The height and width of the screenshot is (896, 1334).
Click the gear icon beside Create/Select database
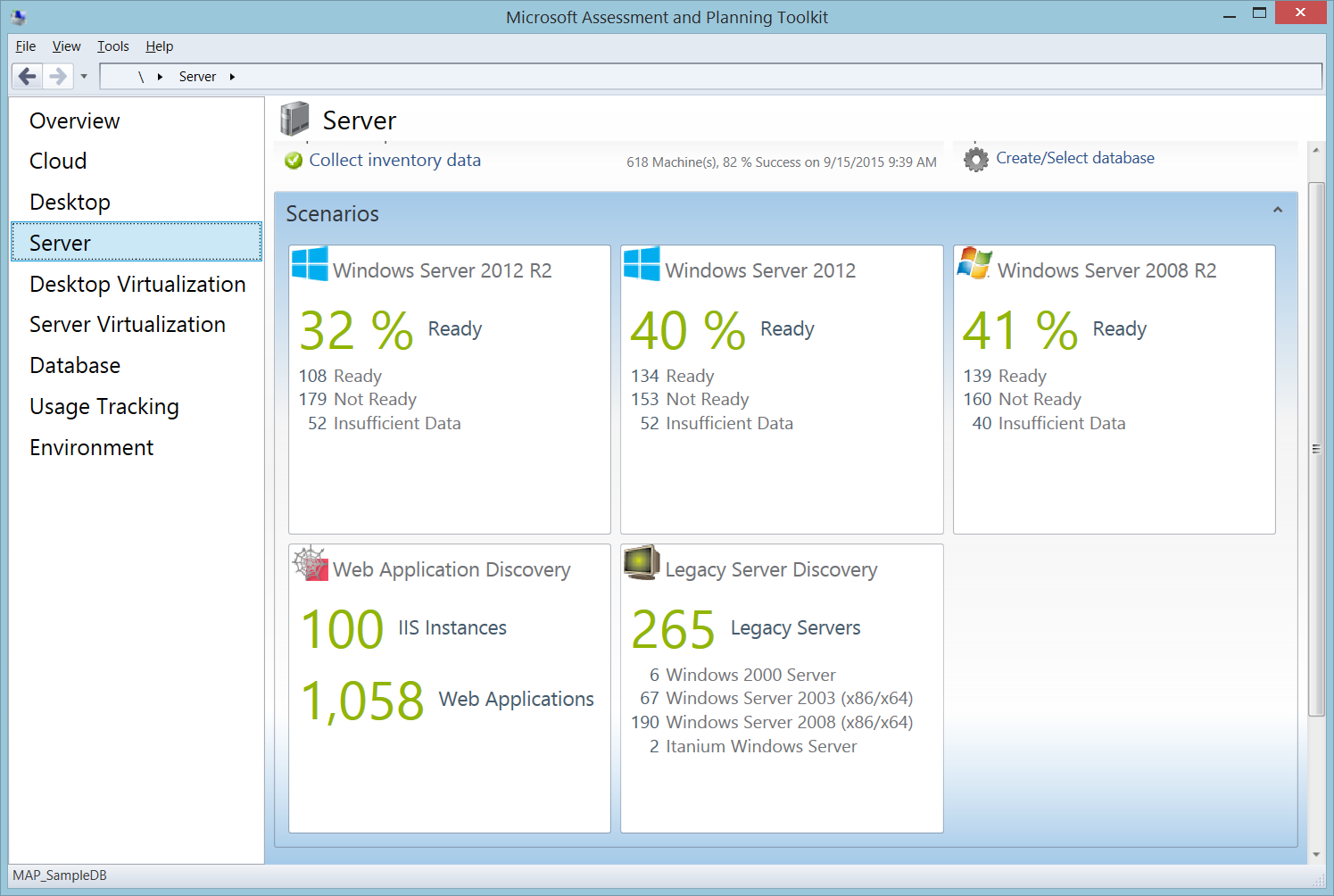point(975,158)
